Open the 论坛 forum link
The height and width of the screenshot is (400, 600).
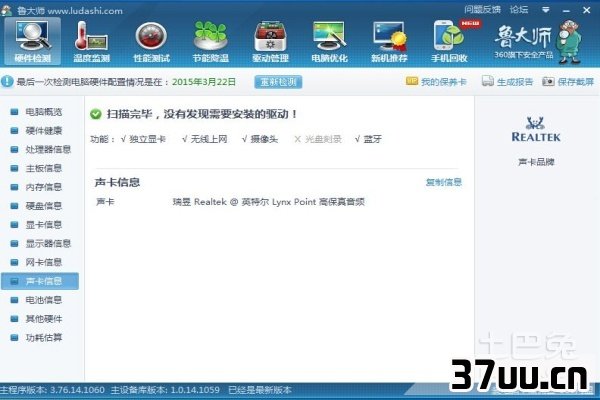(519, 9)
